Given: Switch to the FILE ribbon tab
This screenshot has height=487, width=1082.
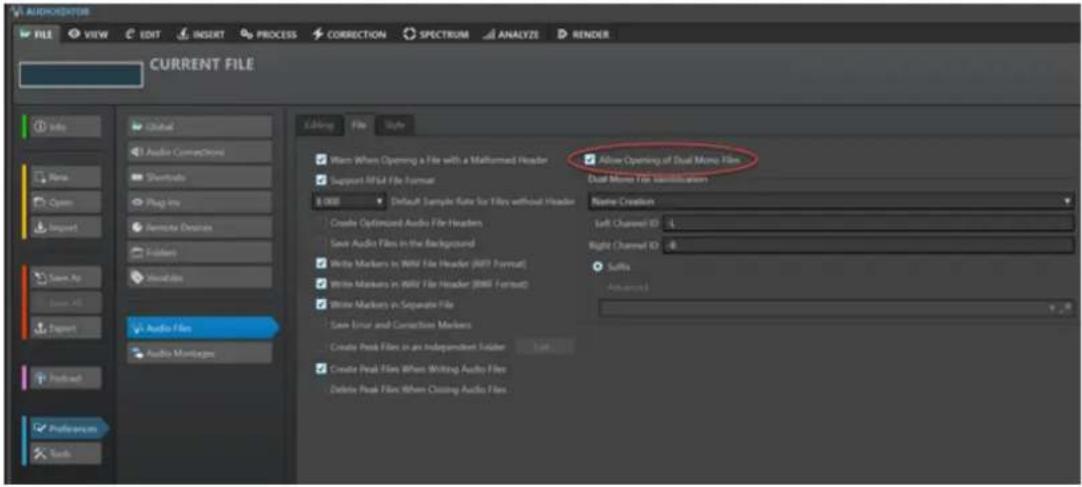Looking at the screenshot, I should [x=35, y=34].
